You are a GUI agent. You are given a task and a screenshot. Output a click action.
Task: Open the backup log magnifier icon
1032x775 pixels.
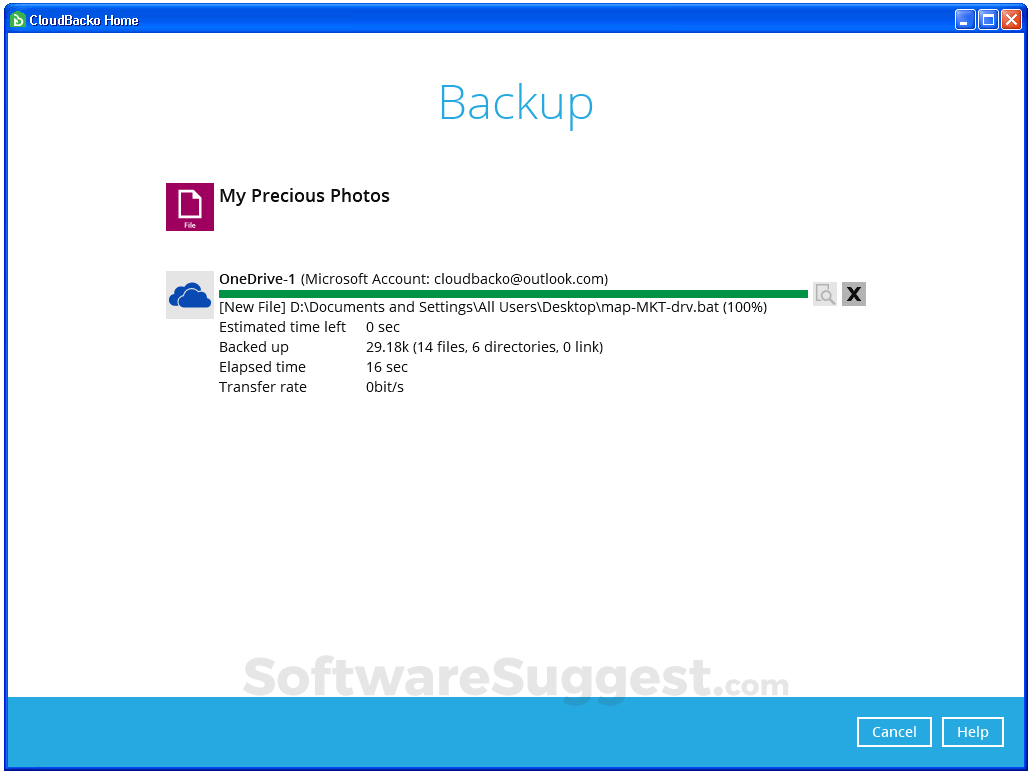point(825,294)
